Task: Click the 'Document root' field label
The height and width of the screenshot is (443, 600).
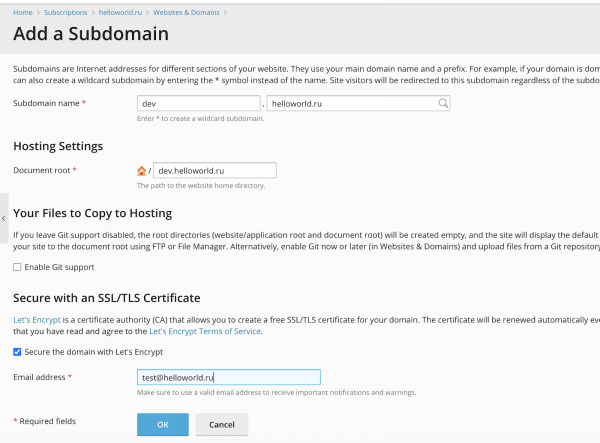Action: (43, 171)
